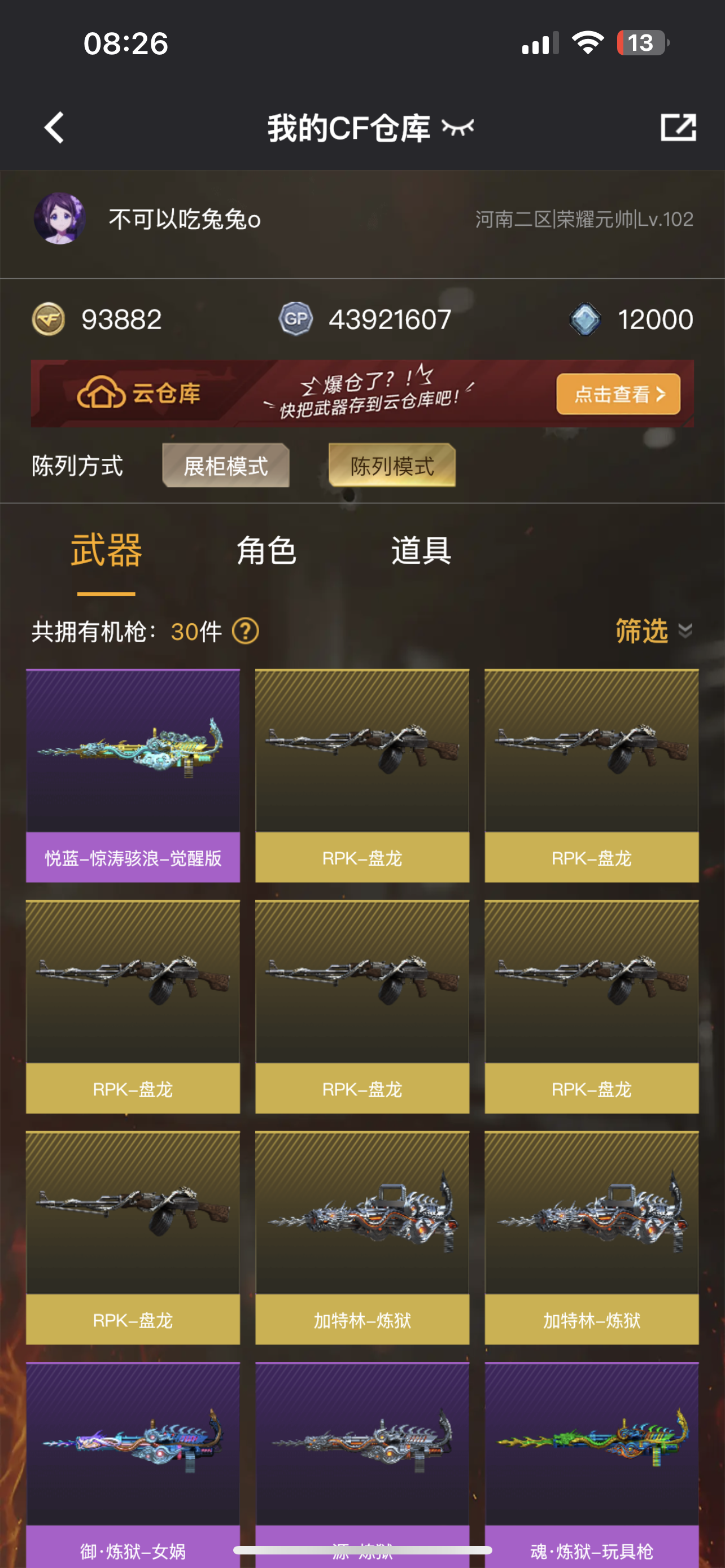Select the 武器 tab
725x1568 pixels.
coord(107,550)
